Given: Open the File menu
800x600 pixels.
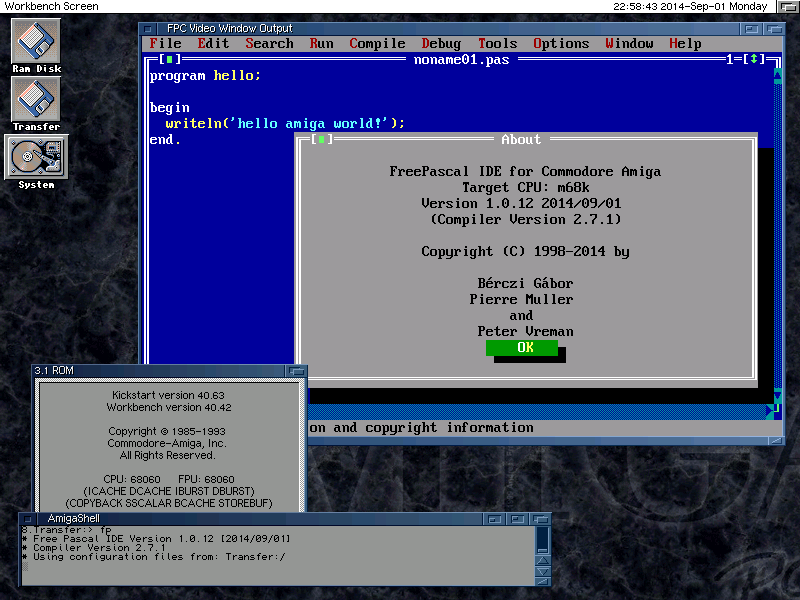Looking at the screenshot, I should pyautogui.click(x=165, y=43).
